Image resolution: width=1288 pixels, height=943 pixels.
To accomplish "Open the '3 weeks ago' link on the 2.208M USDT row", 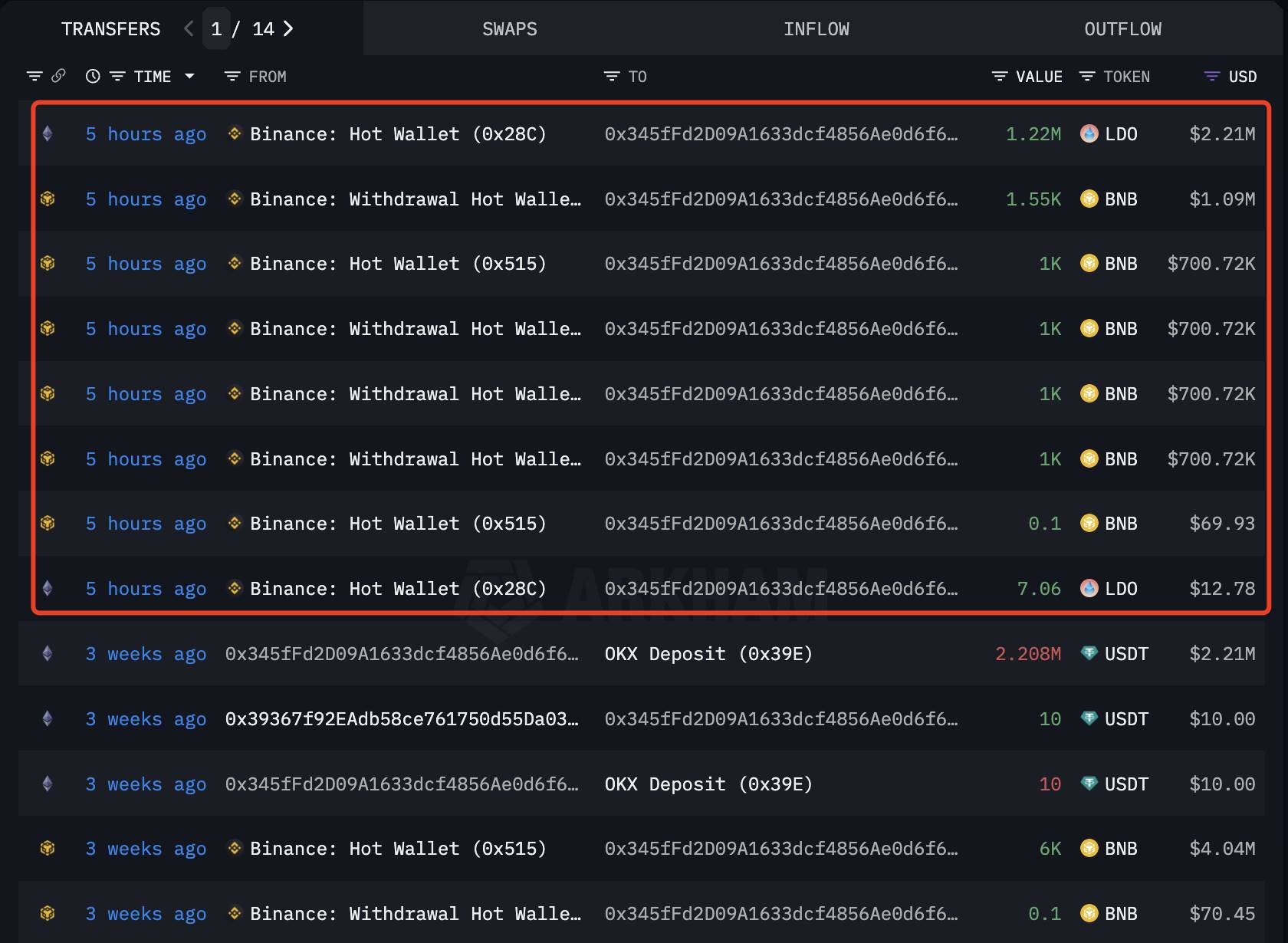I will 146,654.
